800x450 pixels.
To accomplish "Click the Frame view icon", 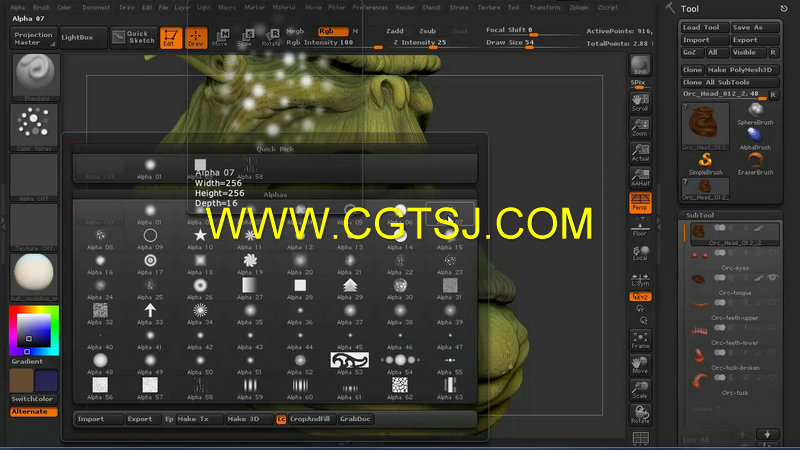I will point(640,340).
